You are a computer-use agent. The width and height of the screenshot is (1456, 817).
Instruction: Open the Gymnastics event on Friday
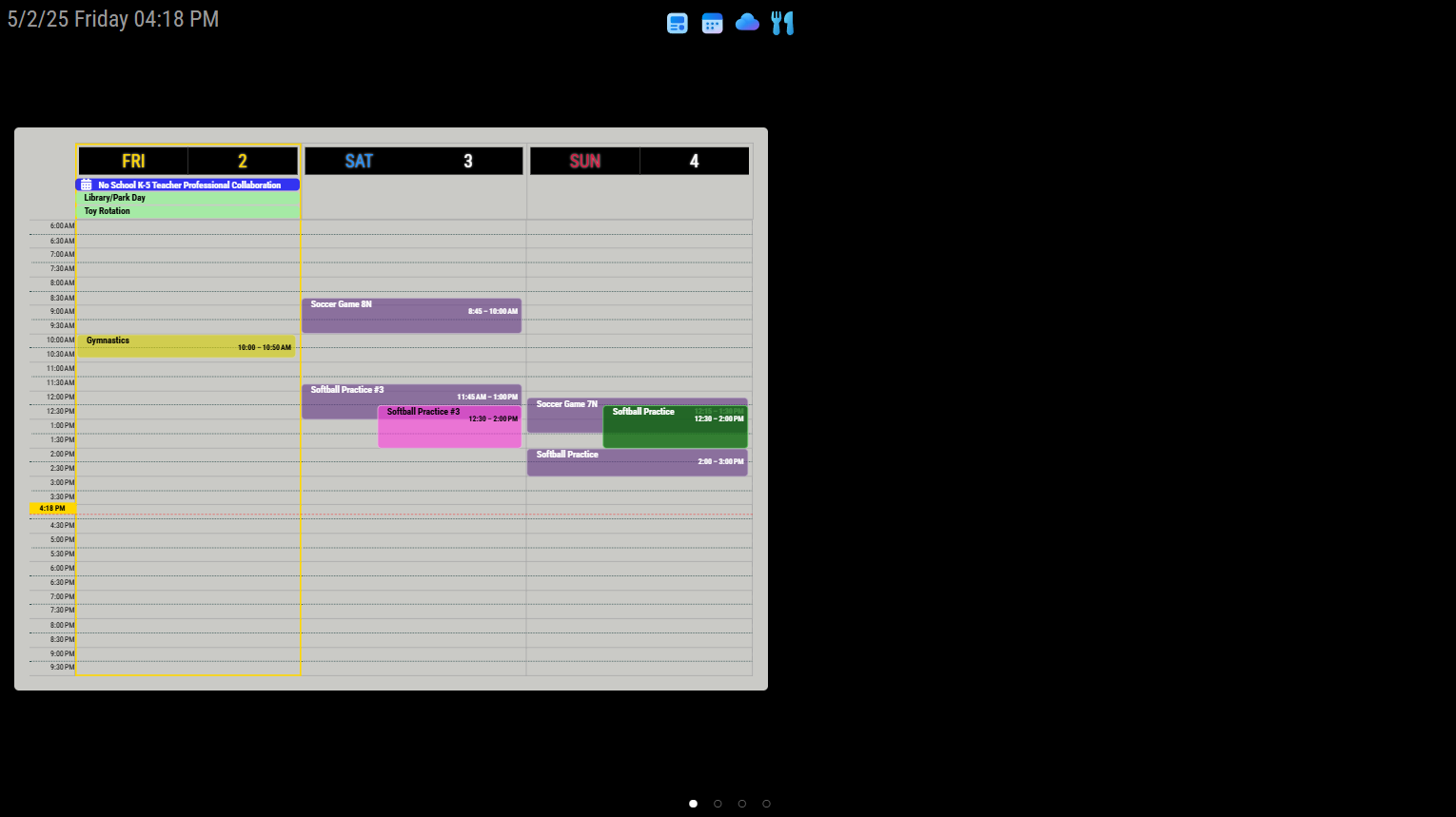pyautogui.click(x=186, y=346)
